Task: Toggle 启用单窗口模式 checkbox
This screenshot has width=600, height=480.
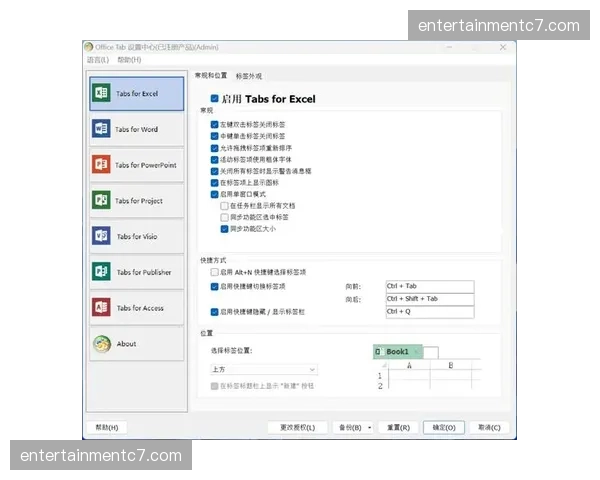Action: [215, 194]
